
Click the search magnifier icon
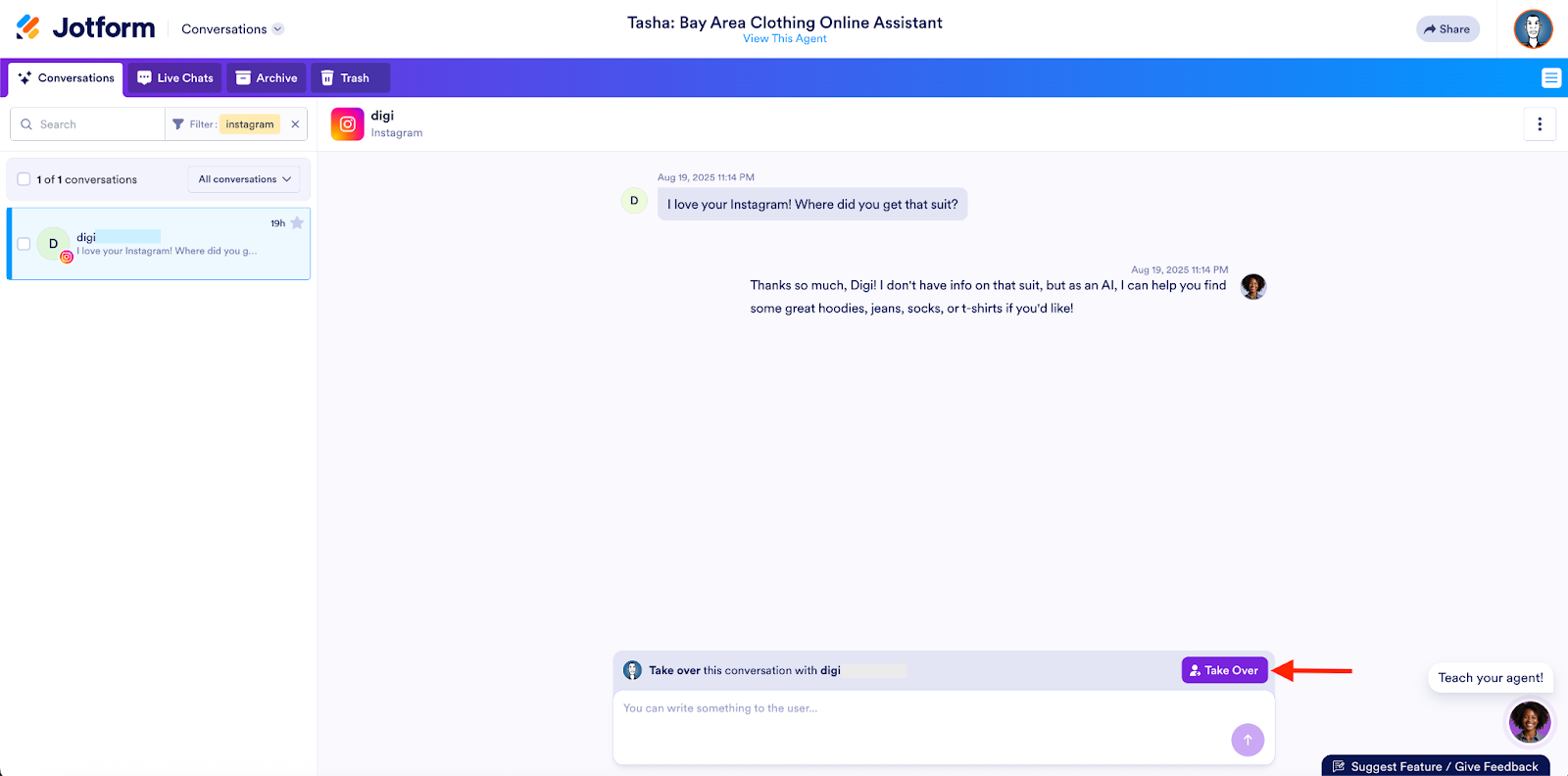(x=26, y=124)
